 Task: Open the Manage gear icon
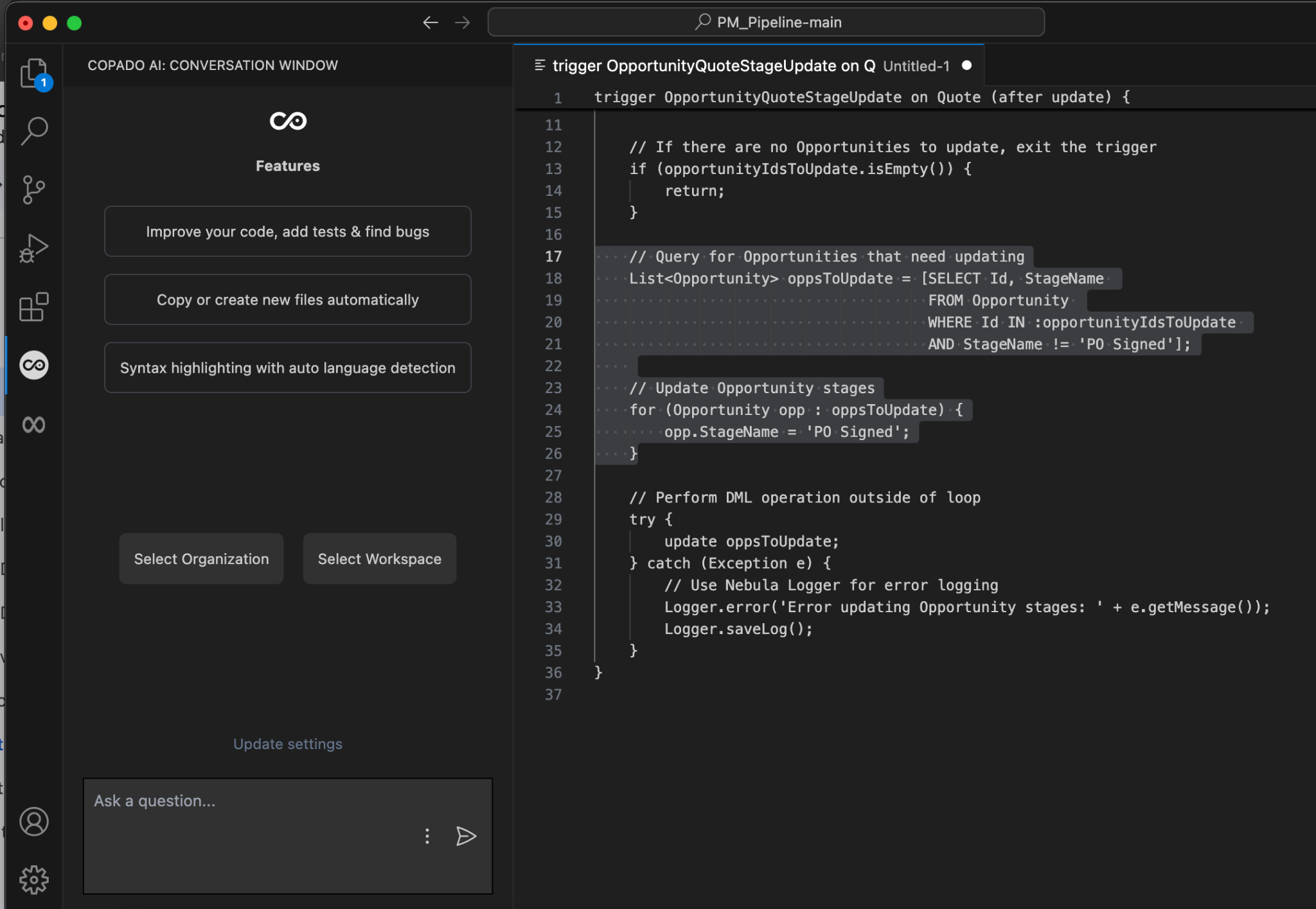(34, 880)
